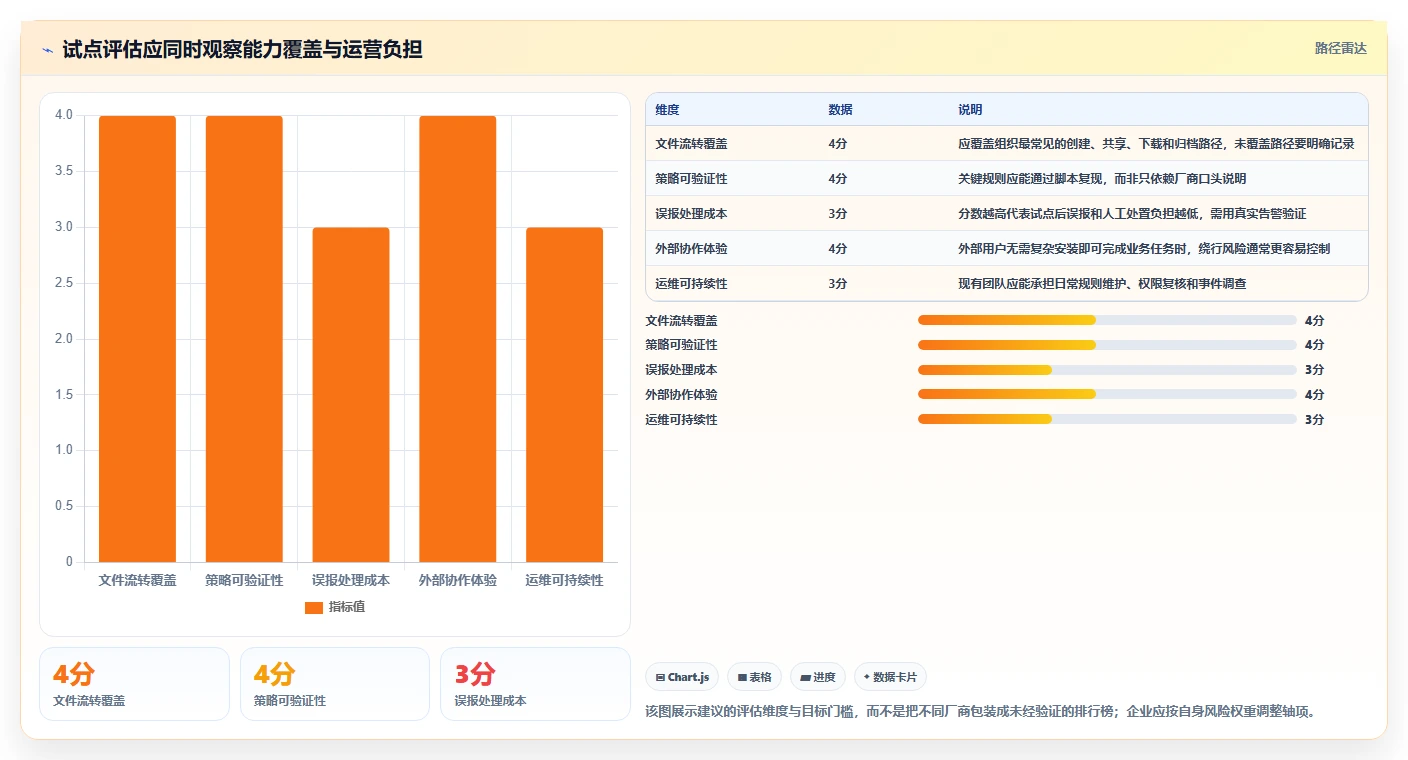Click the 文件流转覆盖 progress bar
Screen dimensions: 1408x760
(x=1107, y=320)
